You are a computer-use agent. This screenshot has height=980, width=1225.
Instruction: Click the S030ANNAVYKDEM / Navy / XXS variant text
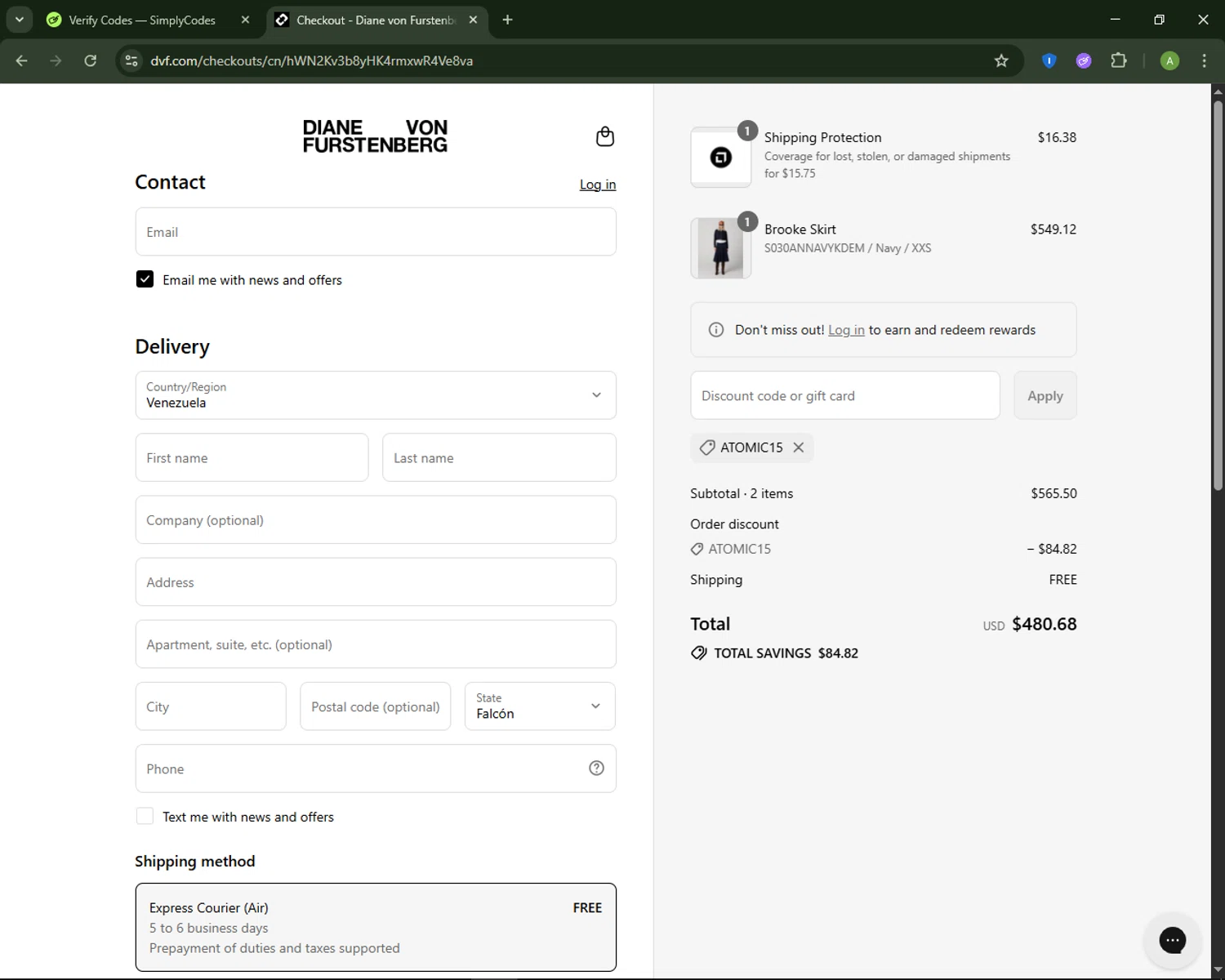tap(848, 248)
